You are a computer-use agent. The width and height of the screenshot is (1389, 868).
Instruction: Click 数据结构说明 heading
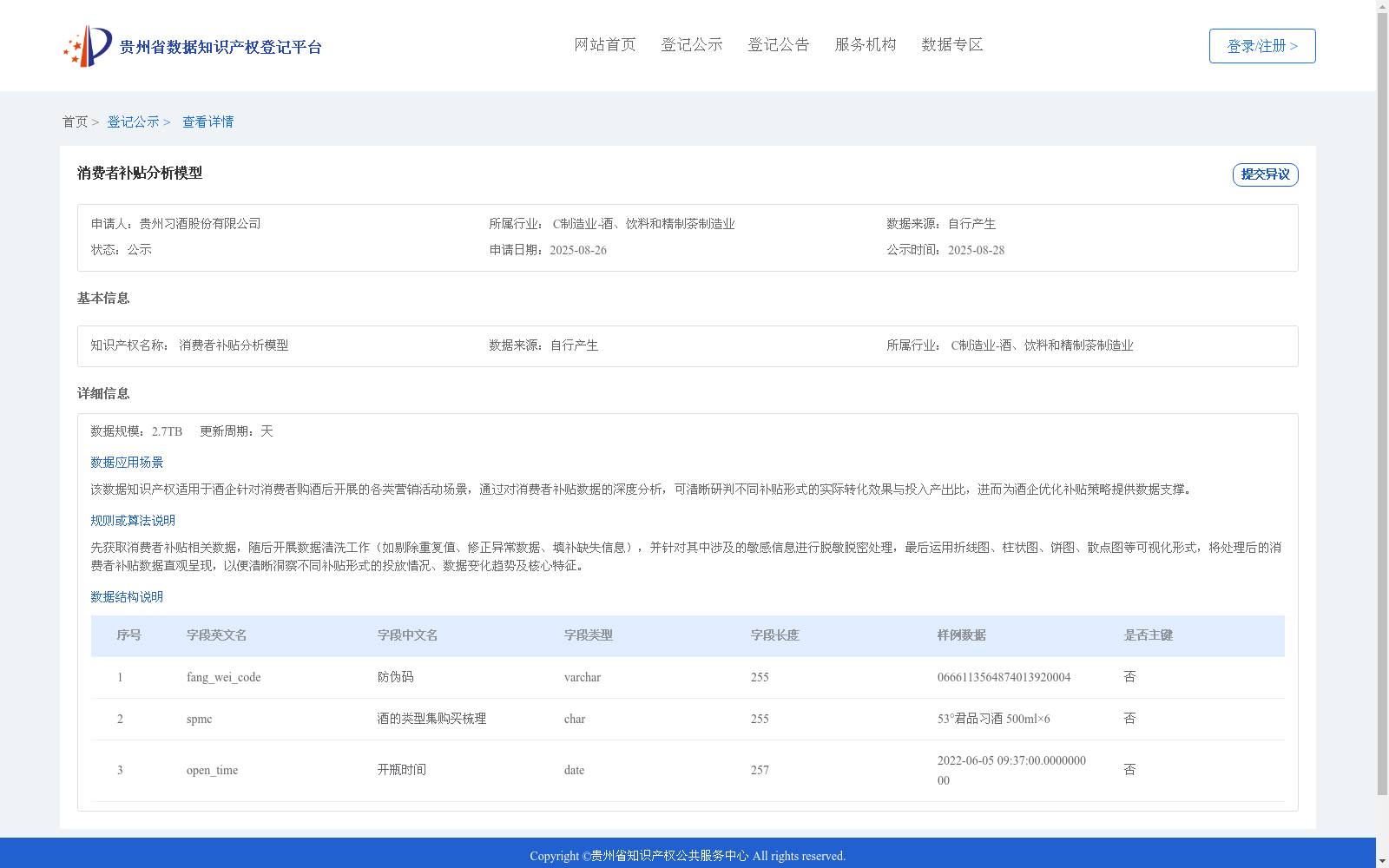coord(127,597)
